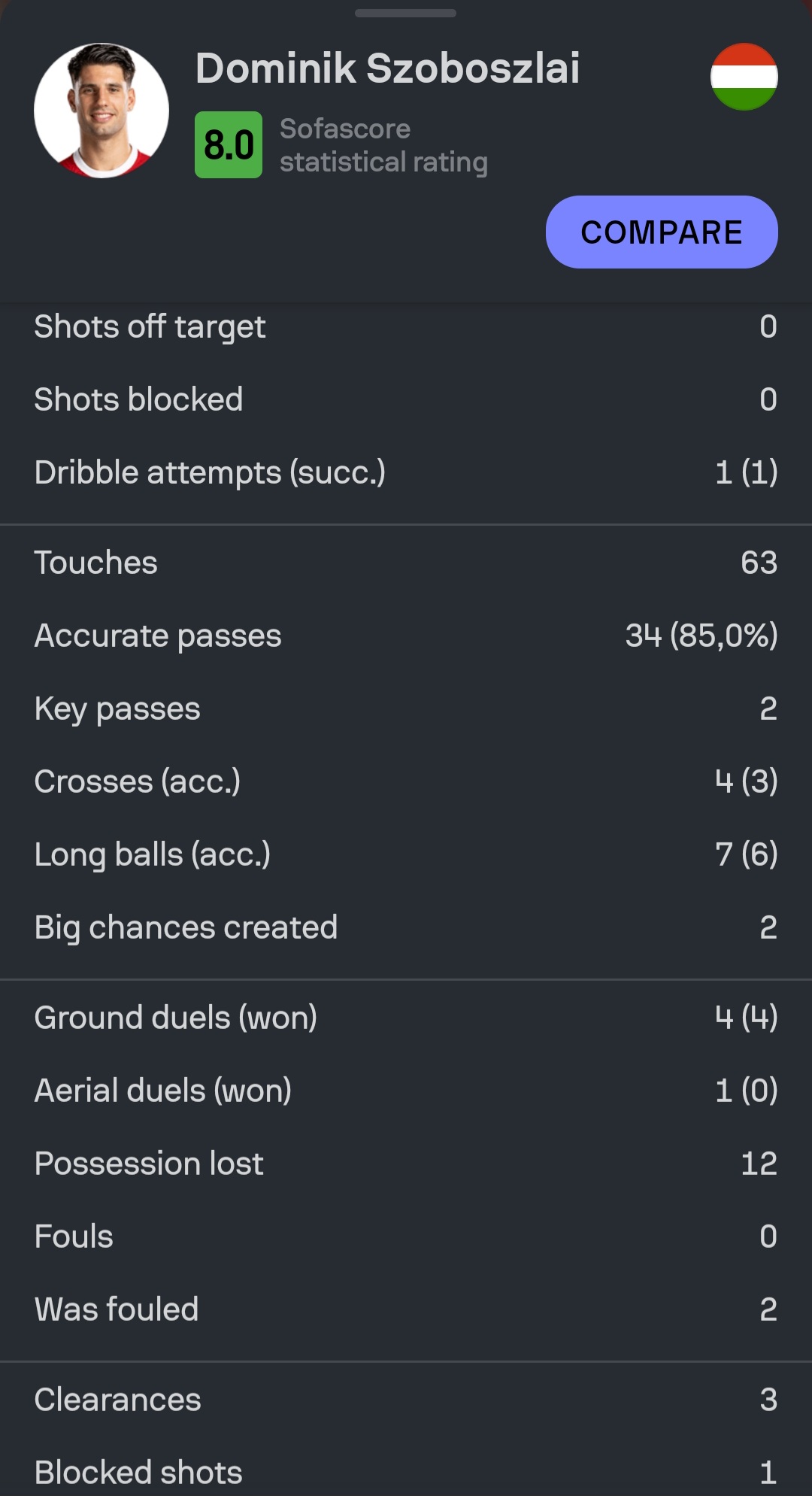Tap the Dominik Szoboszlai player name
Viewport: 812px width, 1496px height.
388,68
